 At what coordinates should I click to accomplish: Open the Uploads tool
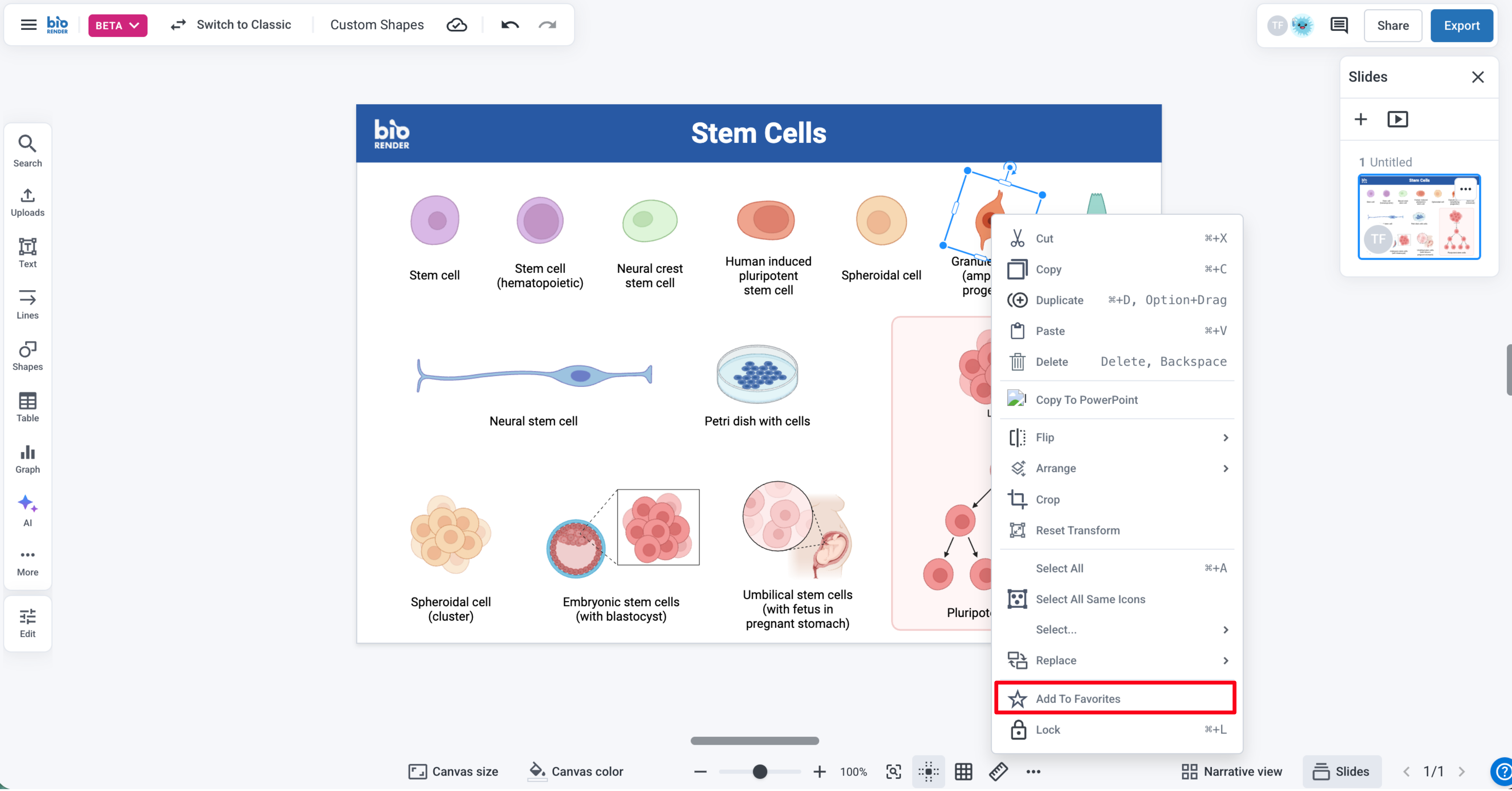tap(27, 202)
